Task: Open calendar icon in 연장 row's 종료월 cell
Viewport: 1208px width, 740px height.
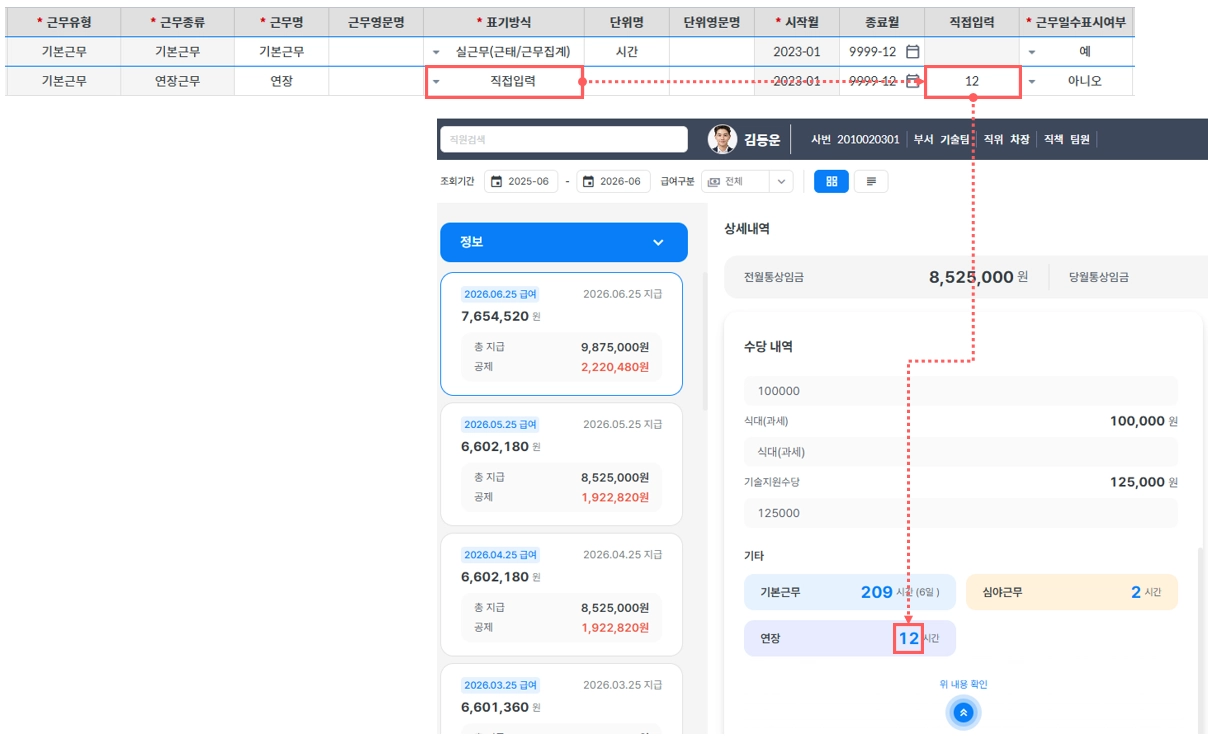Action: [x=912, y=82]
